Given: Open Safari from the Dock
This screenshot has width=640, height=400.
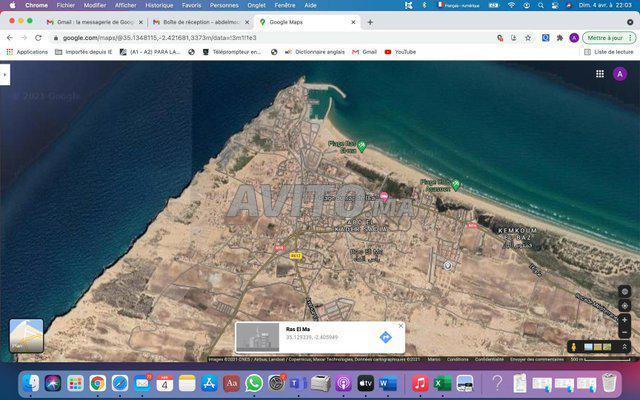Looking at the screenshot, I should [x=120, y=383].
